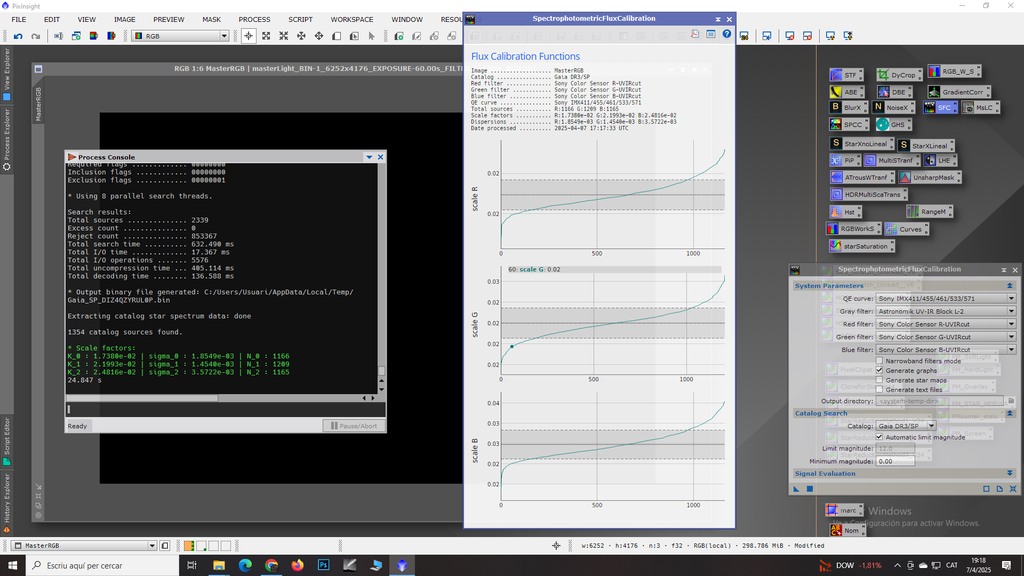
Task: Toggle Automatic limit magnitude checkbox
Action: [x=879, y=437]
